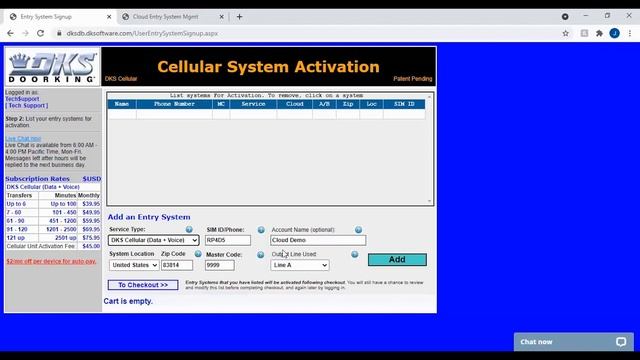Click the MC column header
640x360 pixels.
click(221, 104)
